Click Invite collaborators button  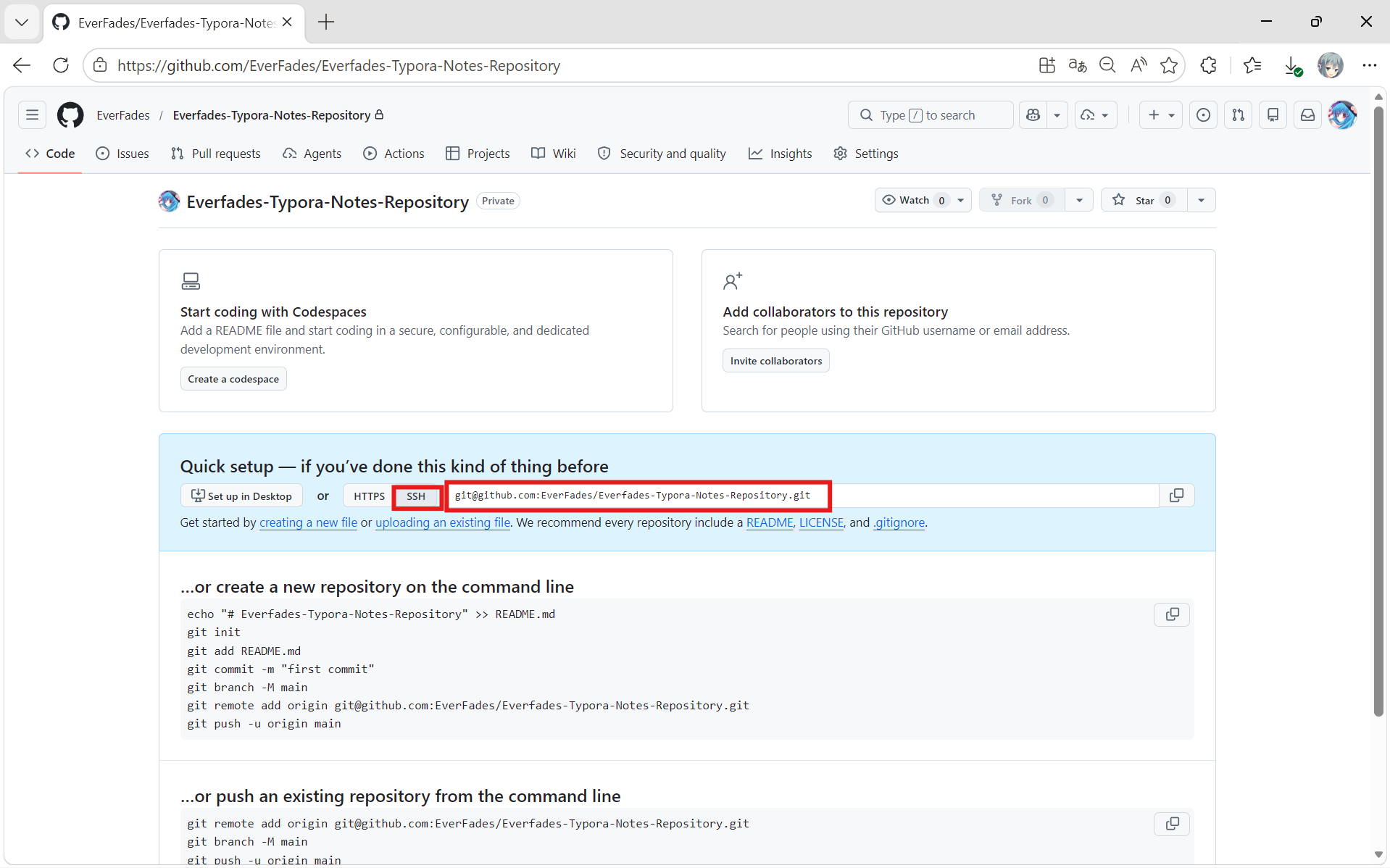pyautogui.click(x=776, y=361)
